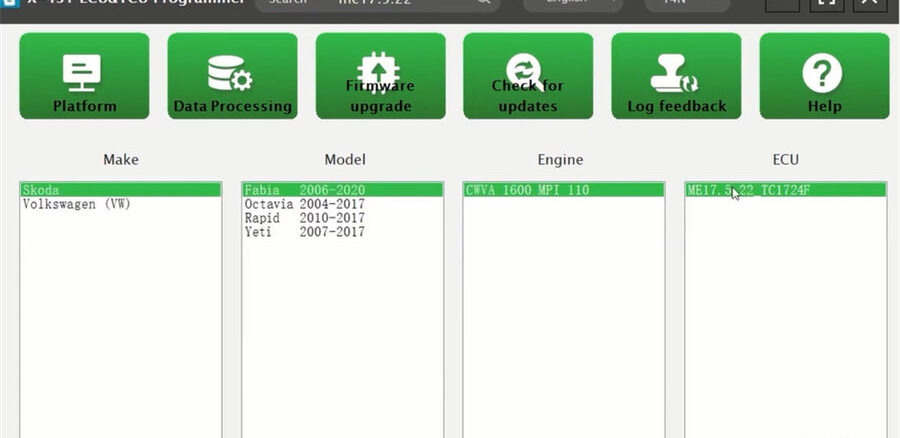Open Data Processing
This screenshot has width=900, height=438.
click(232, 76)
